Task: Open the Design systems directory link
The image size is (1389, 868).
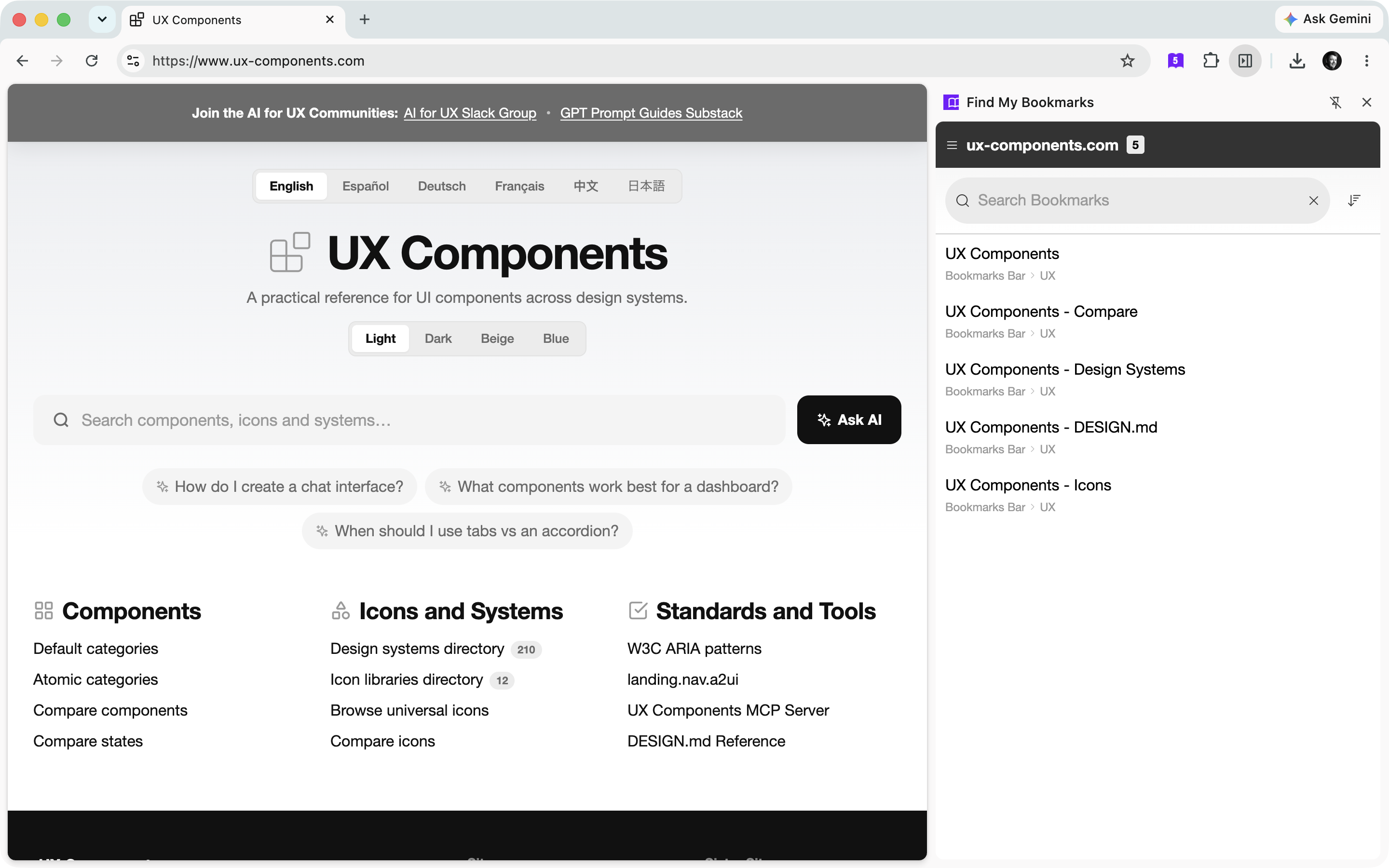Action: pyautogui.click(x=417, y=649)
